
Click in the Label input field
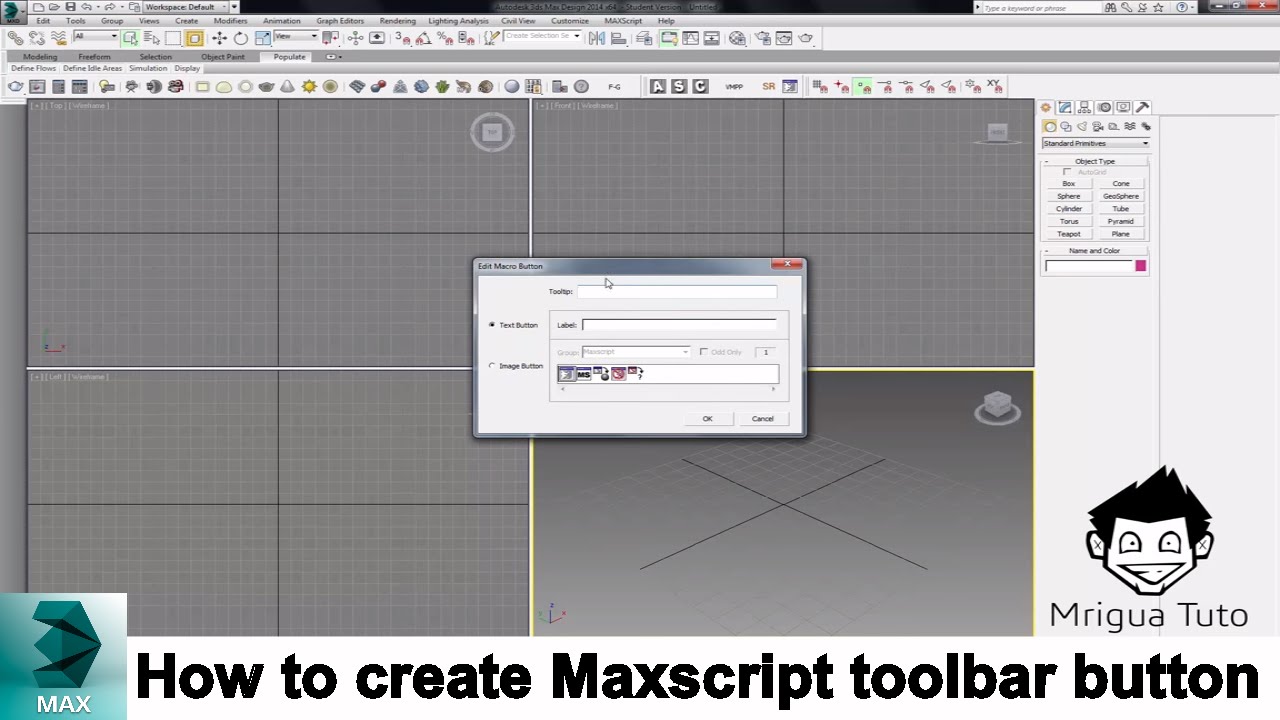(679, 325)
